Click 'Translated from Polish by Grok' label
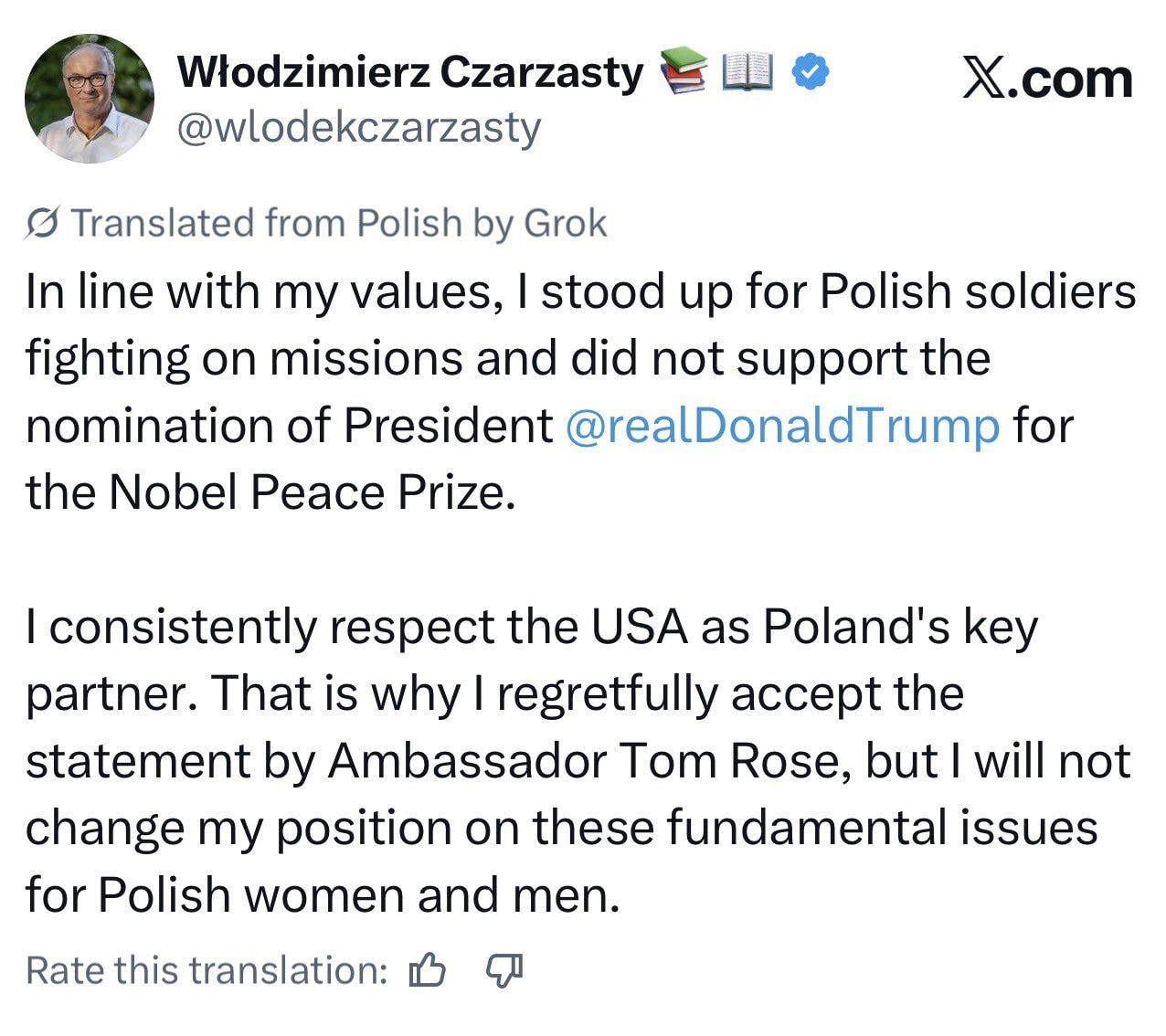Screen dimensions: 1166x1036 click(x=338, y=223)
